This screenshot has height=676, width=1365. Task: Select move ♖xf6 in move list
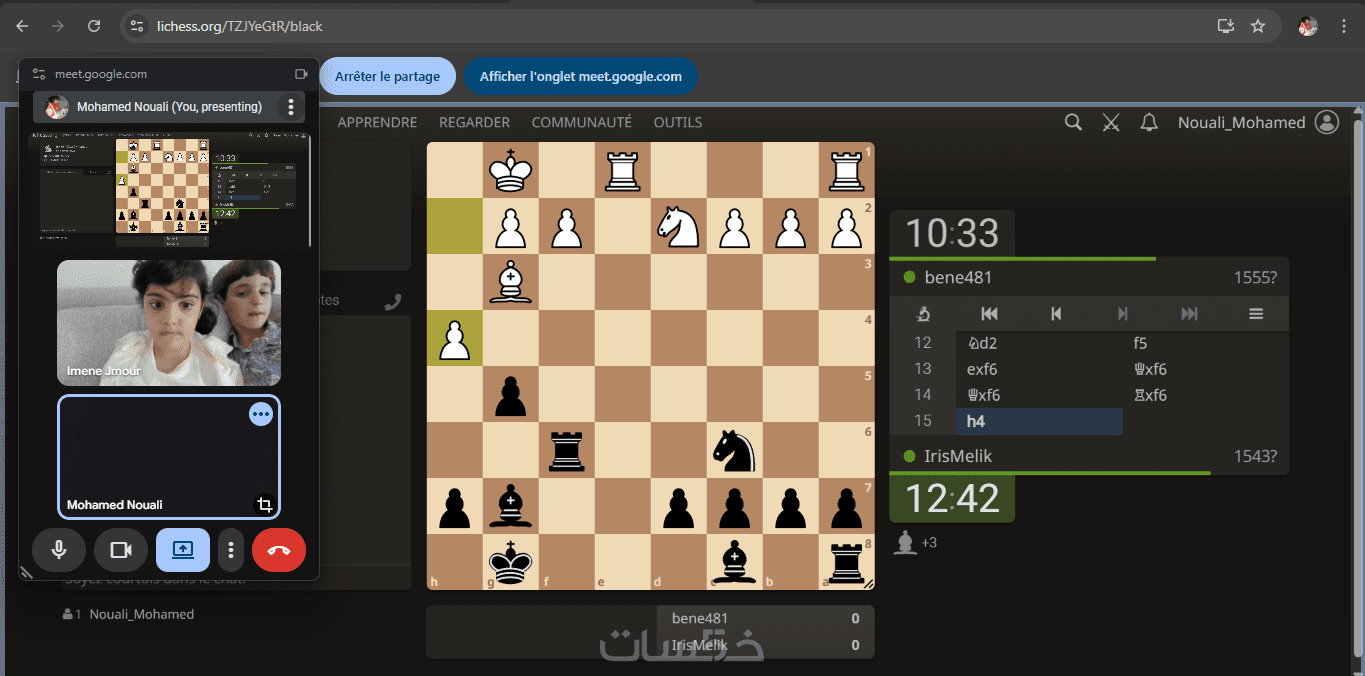pyautogui.click(x=1205, y=395)
